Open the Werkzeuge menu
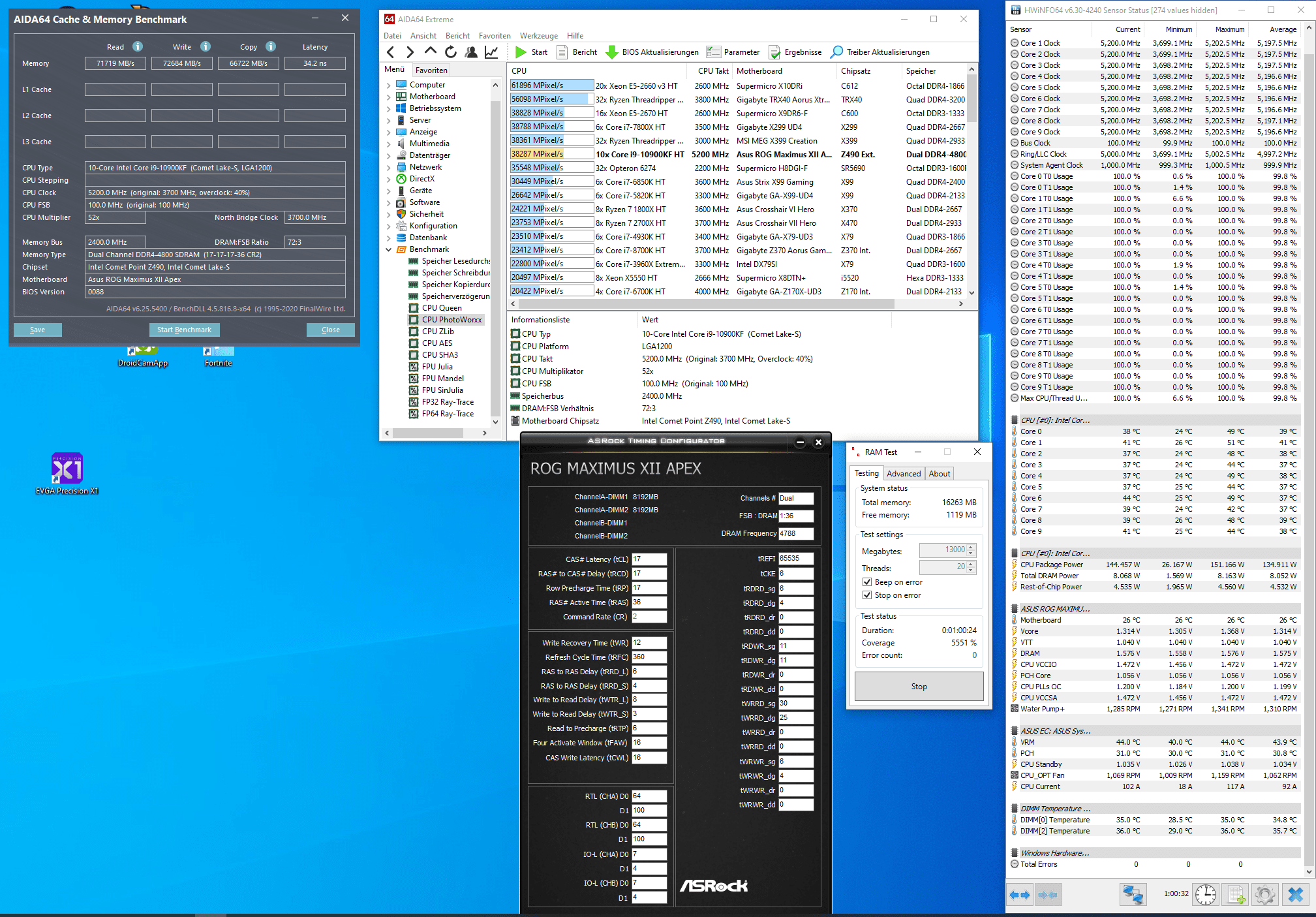Image resolution: width=1316 pixels, height=917 pixels. [x=538, y=36]
